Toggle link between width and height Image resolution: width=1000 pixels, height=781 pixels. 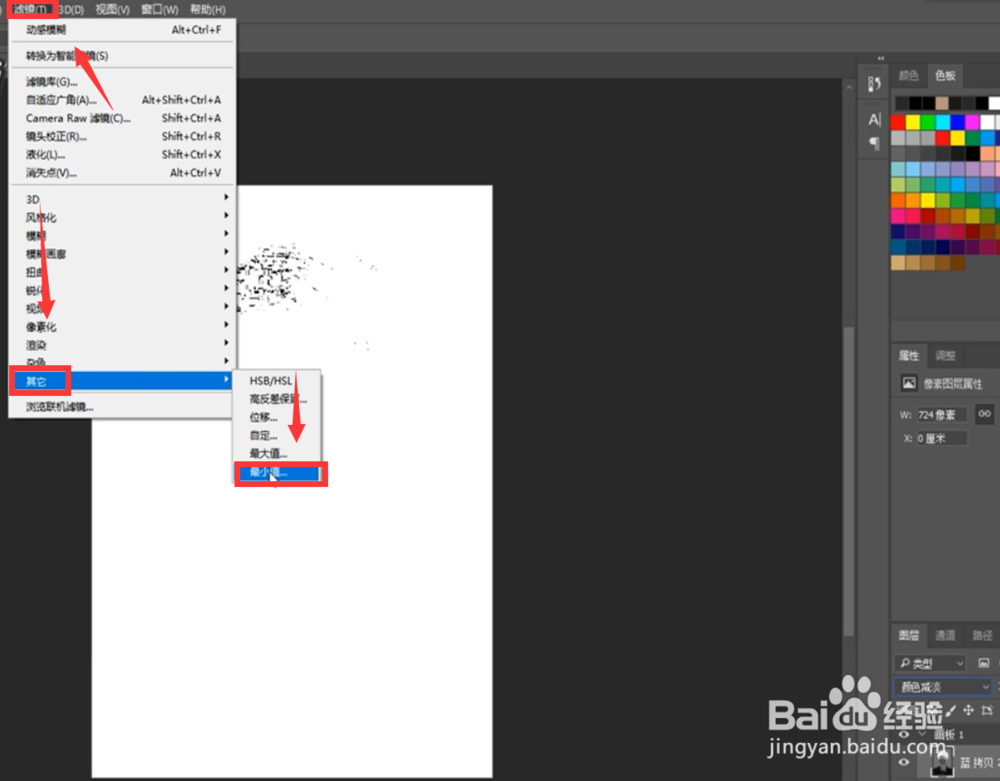tap(985, 414)
